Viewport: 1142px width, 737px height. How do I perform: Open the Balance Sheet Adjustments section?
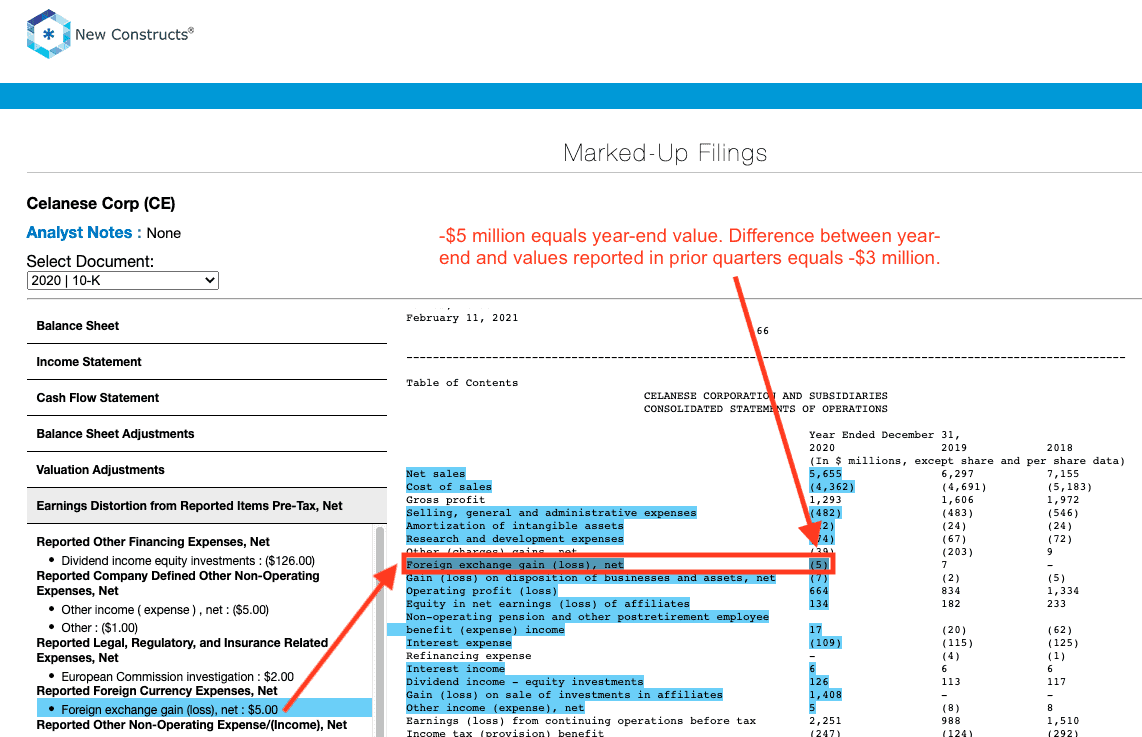(207, 434)
